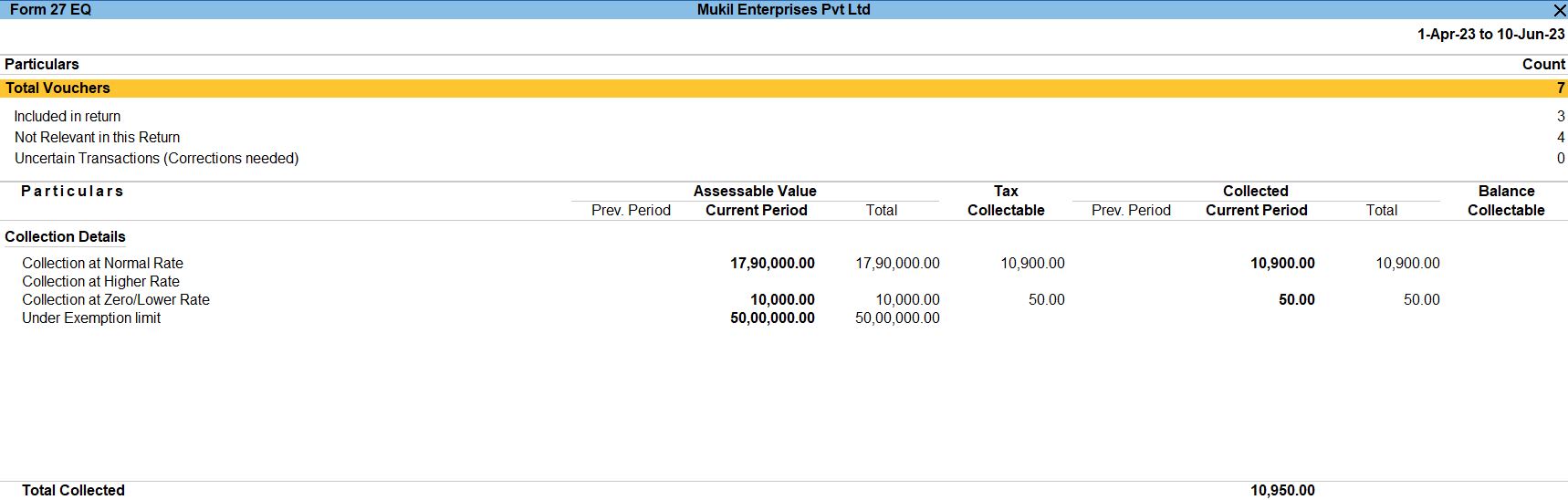Click Prev. Period under Collected
Image resolution: width=1568 pixels, height=500 pixels.
pos(1131,210)
